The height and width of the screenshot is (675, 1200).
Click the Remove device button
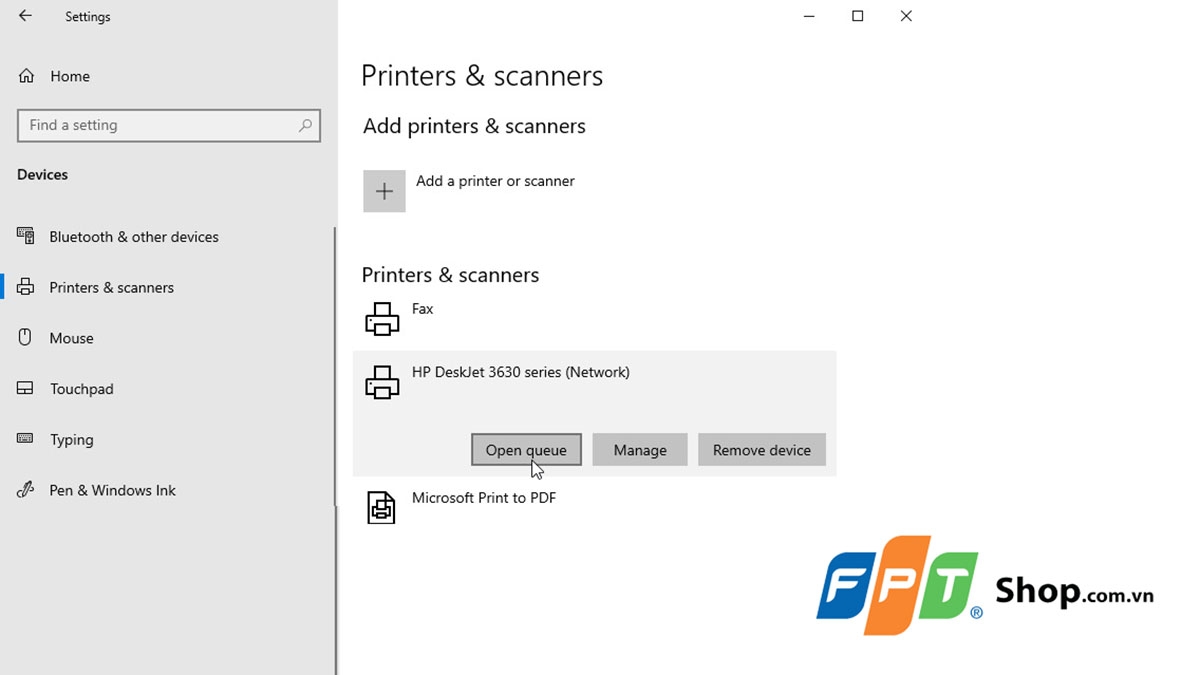761,450
